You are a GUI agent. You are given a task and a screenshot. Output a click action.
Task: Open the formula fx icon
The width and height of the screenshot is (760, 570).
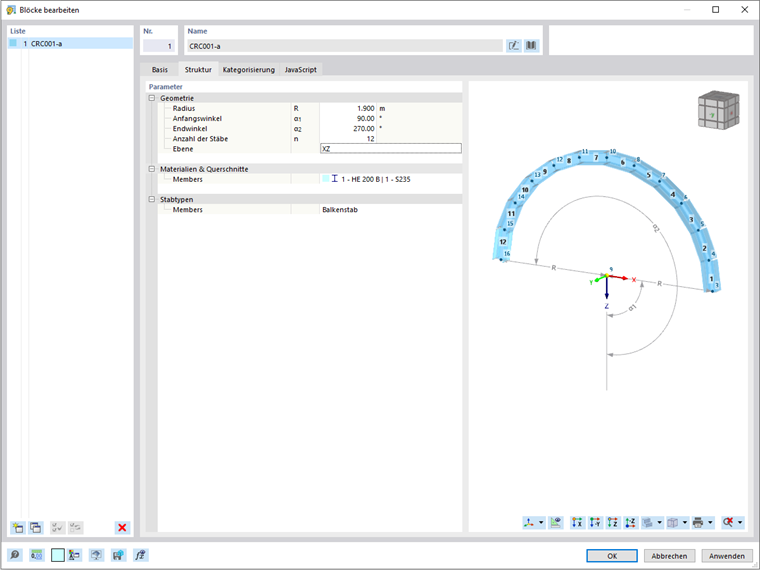point(141,555)
